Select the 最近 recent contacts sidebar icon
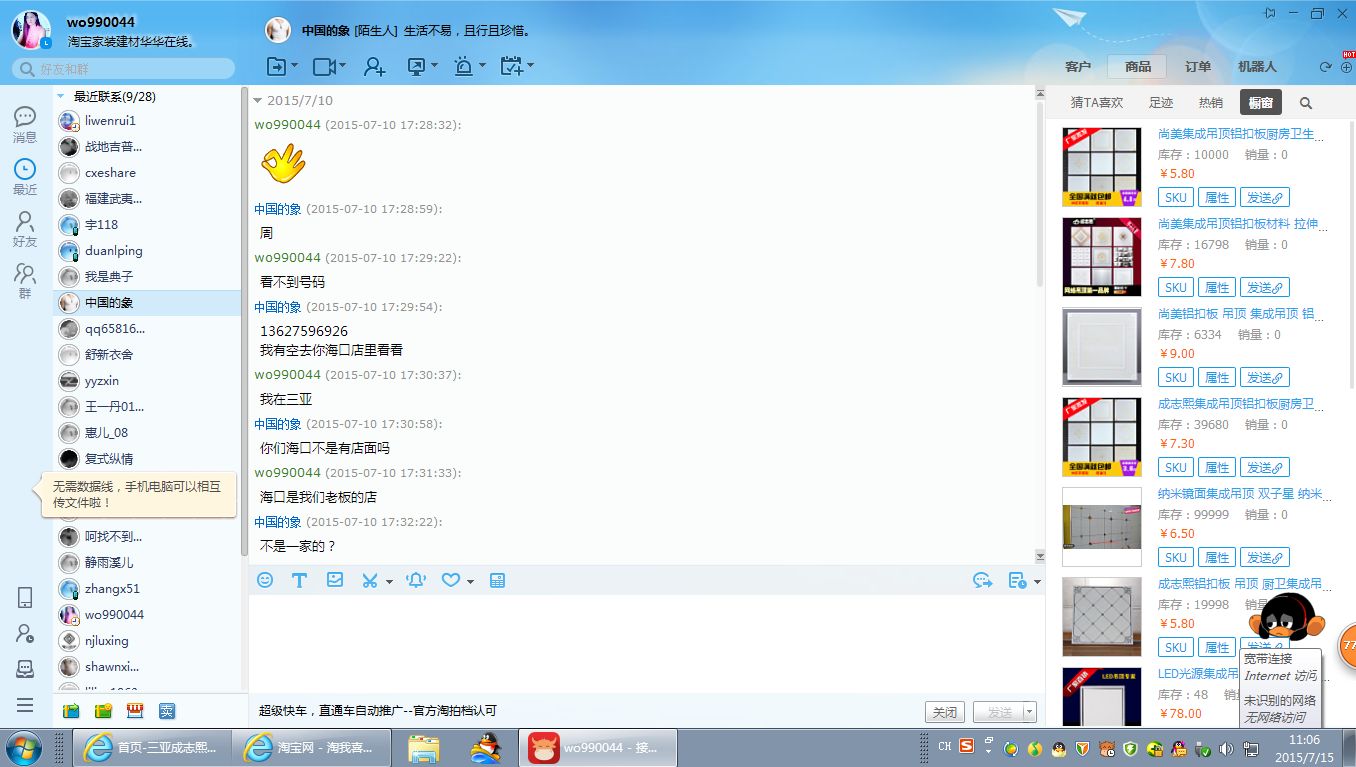Image resolution: width=1356 pixels, height=767 pixels. click(x=25, y=176)
